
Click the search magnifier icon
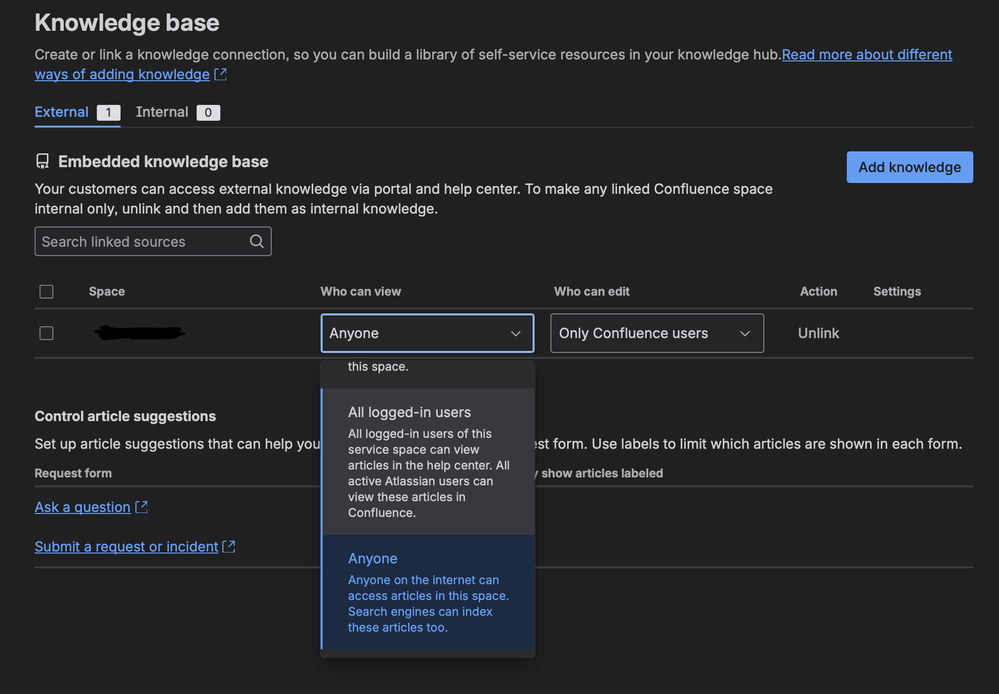[257, 241]
